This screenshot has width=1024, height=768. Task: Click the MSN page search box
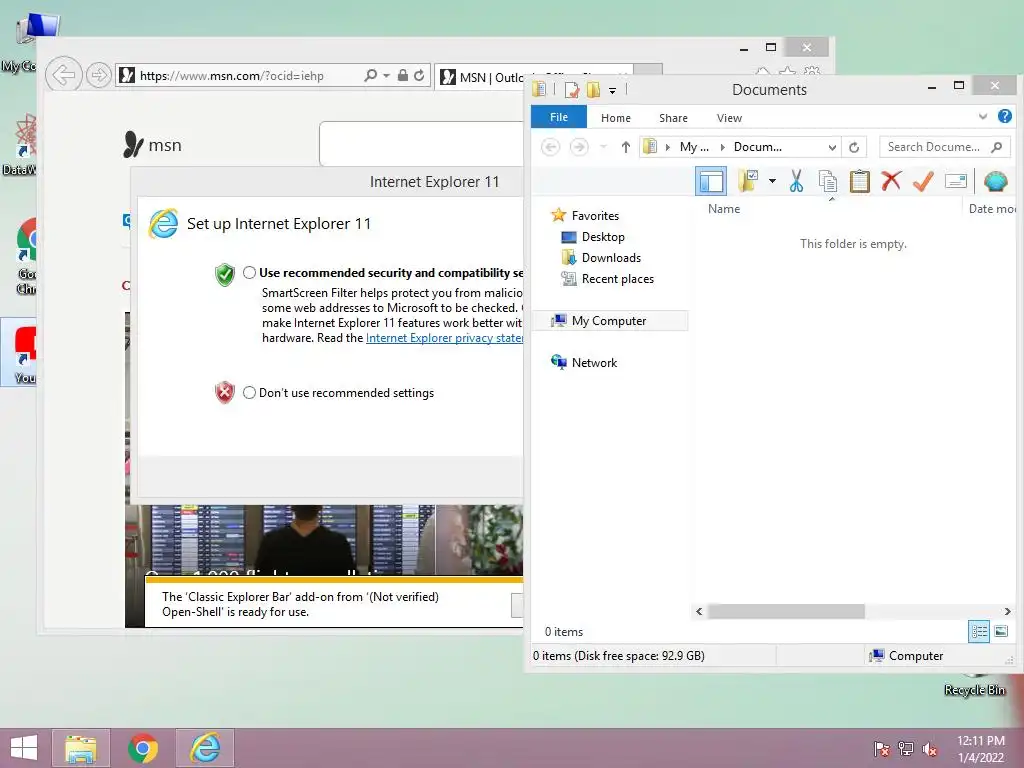tap(421, 144)
